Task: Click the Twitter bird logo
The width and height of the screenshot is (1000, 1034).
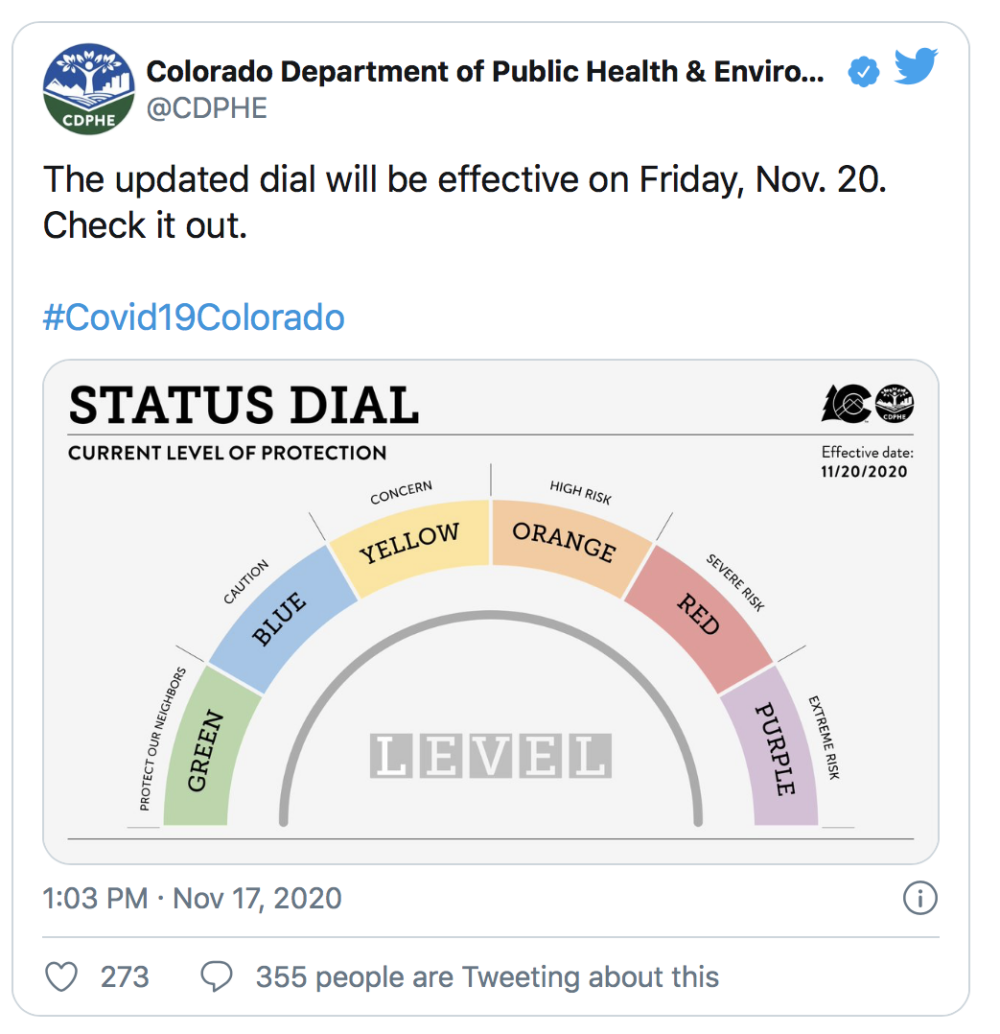Action: coord(917,69)
